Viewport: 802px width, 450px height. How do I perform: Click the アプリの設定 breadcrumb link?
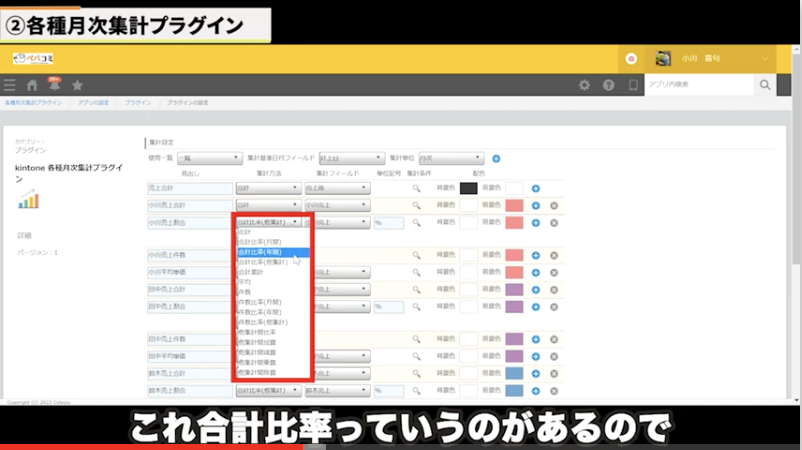coord(96,103)
